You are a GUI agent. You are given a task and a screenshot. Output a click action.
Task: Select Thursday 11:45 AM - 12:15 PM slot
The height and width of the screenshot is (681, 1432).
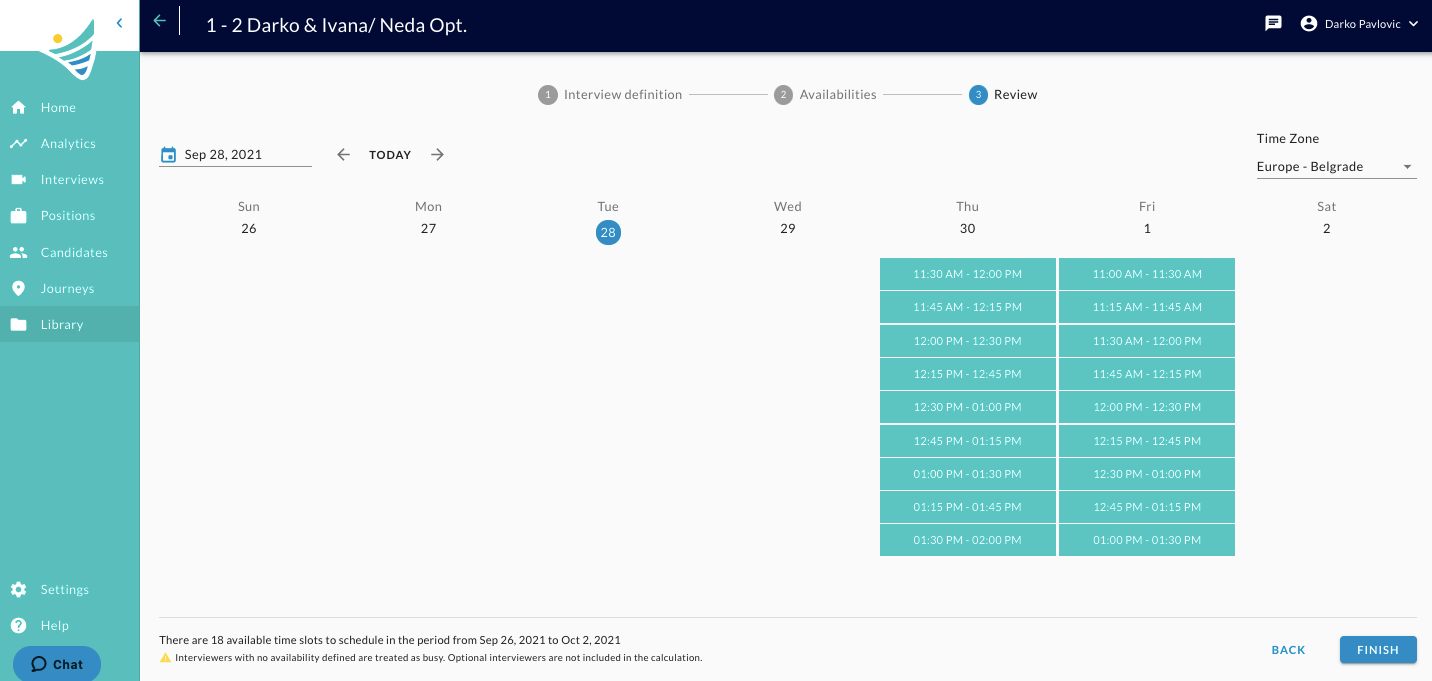click(967, 307)
